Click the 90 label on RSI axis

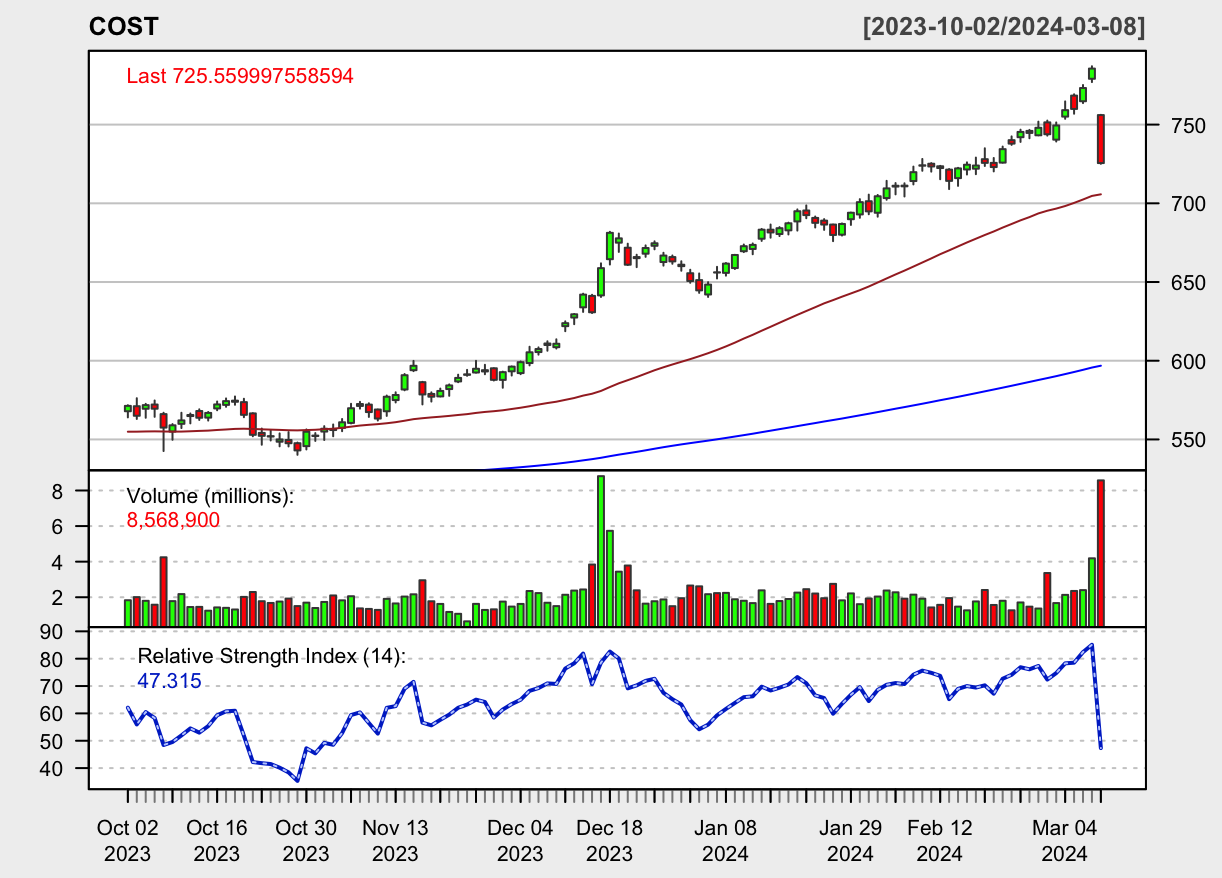coord(53,632)
